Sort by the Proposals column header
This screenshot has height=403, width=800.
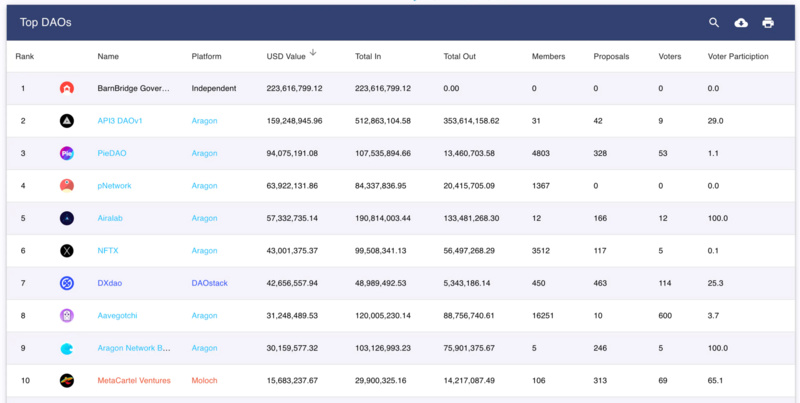(611, 56)
